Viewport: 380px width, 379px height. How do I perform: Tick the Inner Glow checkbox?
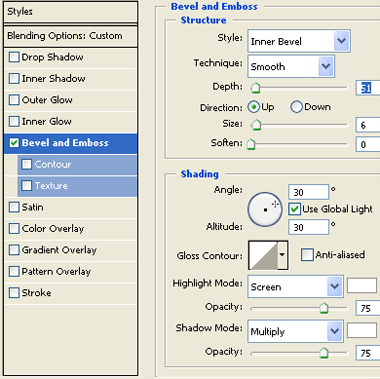point(14,121)
